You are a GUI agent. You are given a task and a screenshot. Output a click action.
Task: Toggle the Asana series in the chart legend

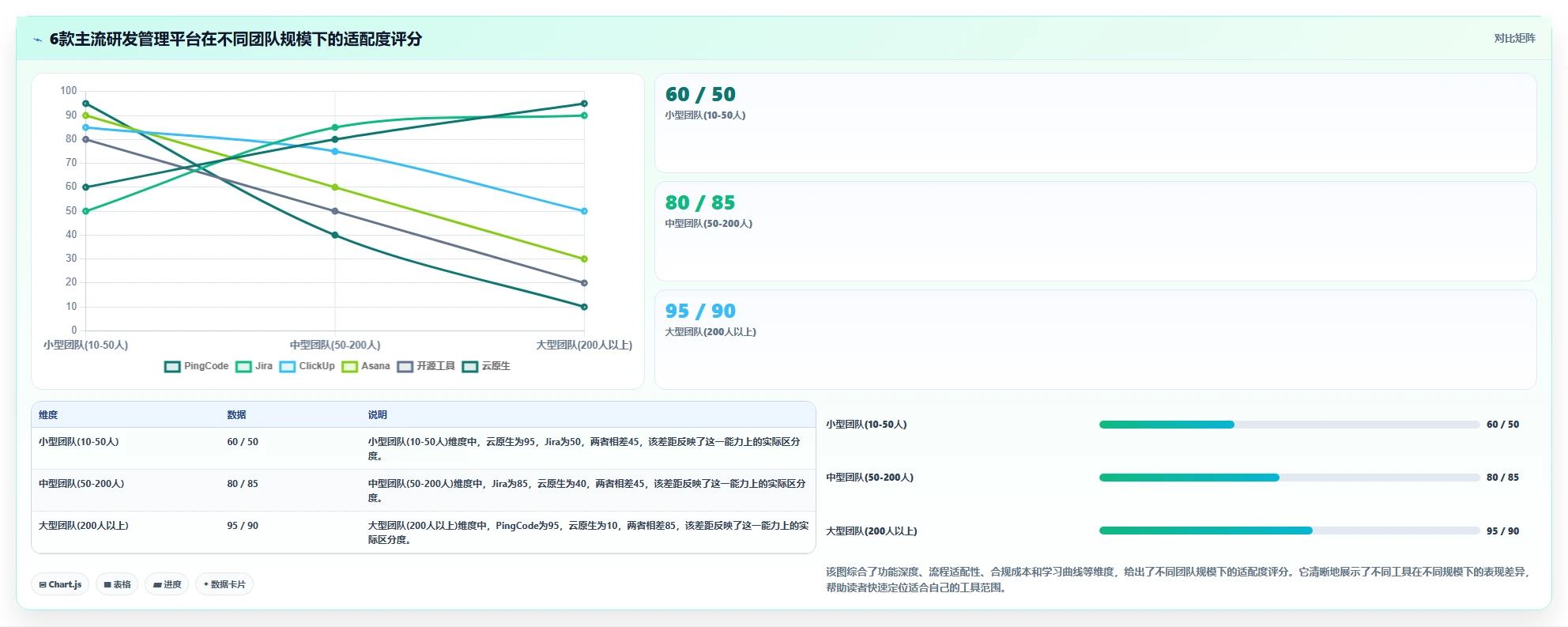tap(366, 366)
